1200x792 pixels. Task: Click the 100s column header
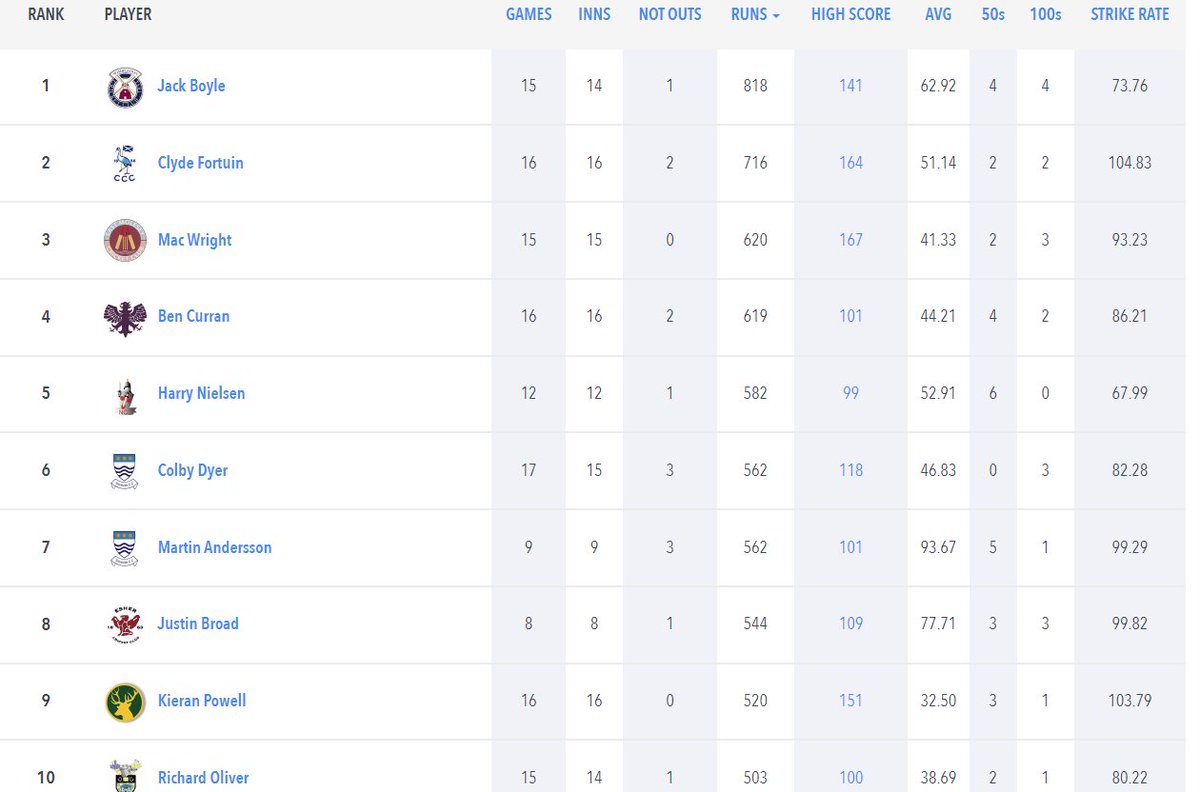click(1045, 14)
